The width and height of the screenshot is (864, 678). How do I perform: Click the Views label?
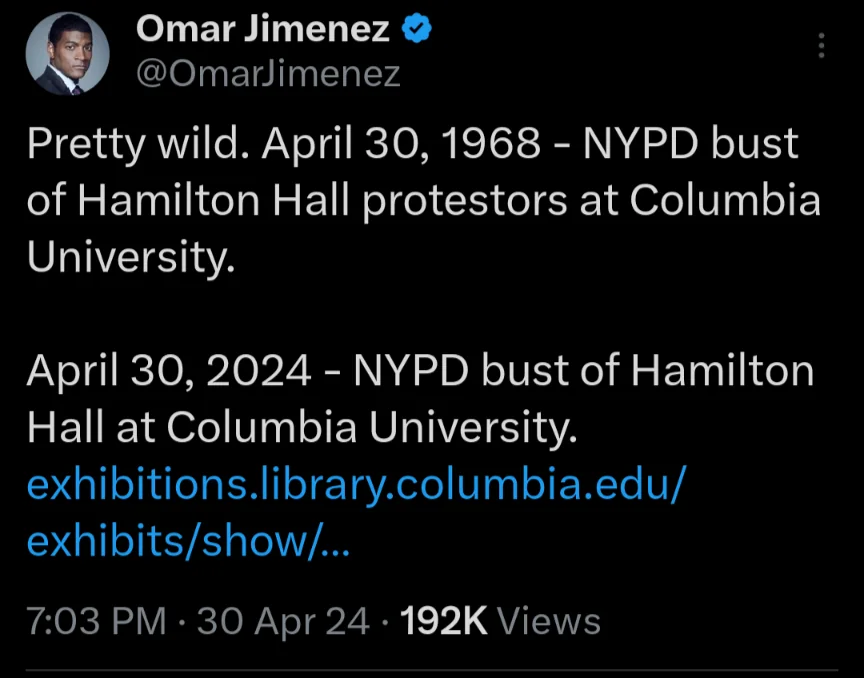[548, 621]
